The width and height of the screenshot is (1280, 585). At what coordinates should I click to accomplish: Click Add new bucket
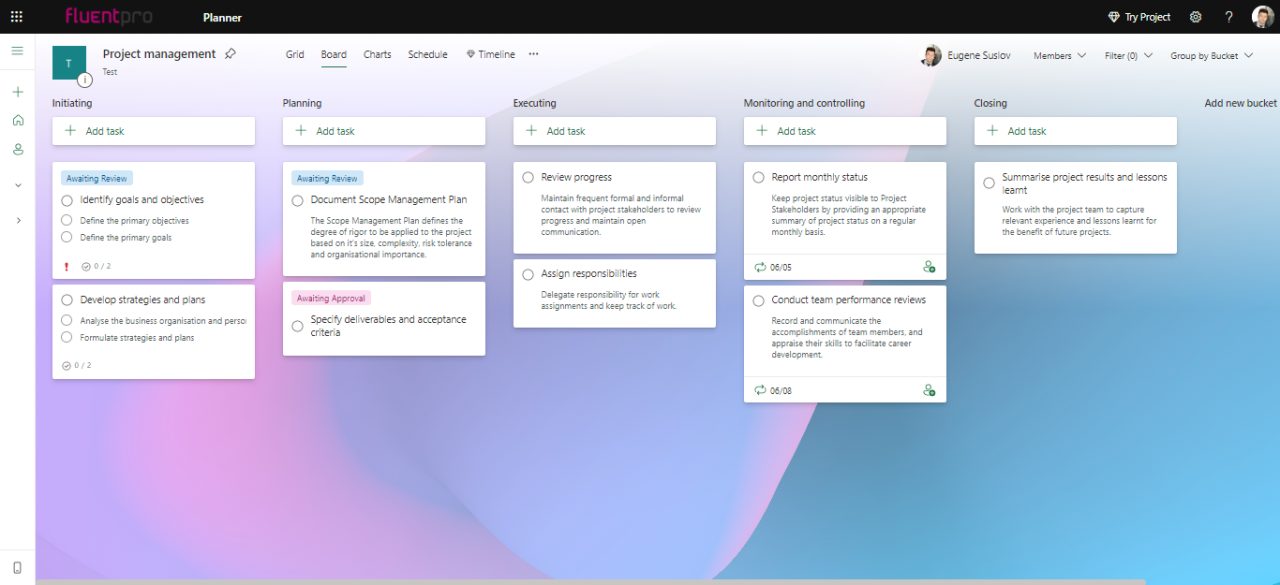[x=1240, y=102]
